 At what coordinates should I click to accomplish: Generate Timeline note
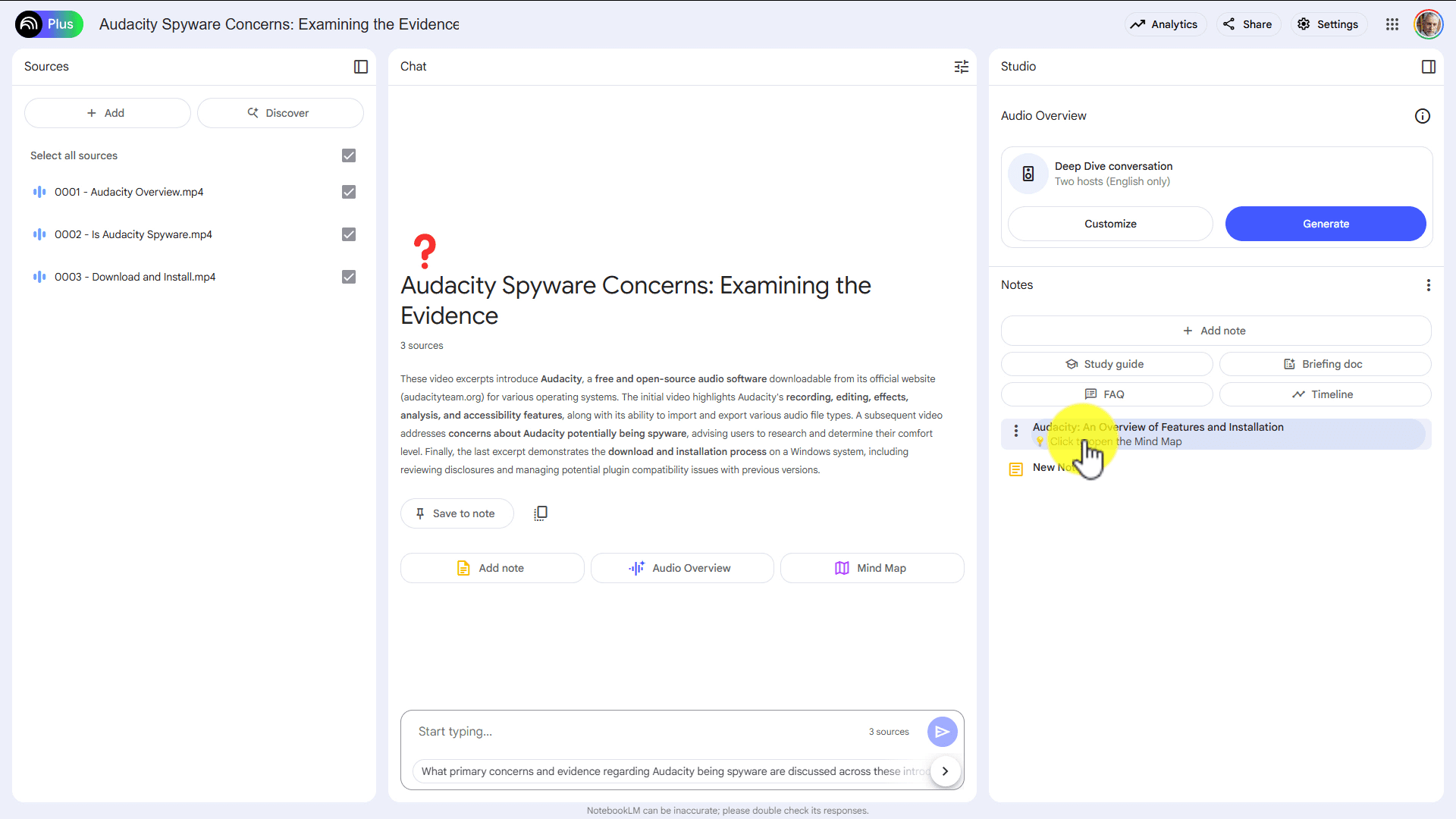[1325, 394]
